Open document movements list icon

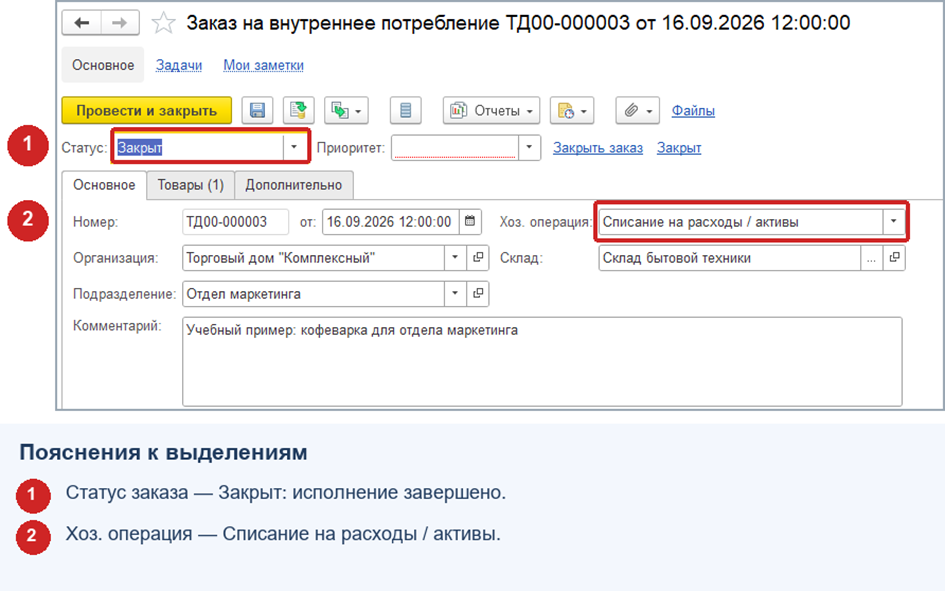406,110
